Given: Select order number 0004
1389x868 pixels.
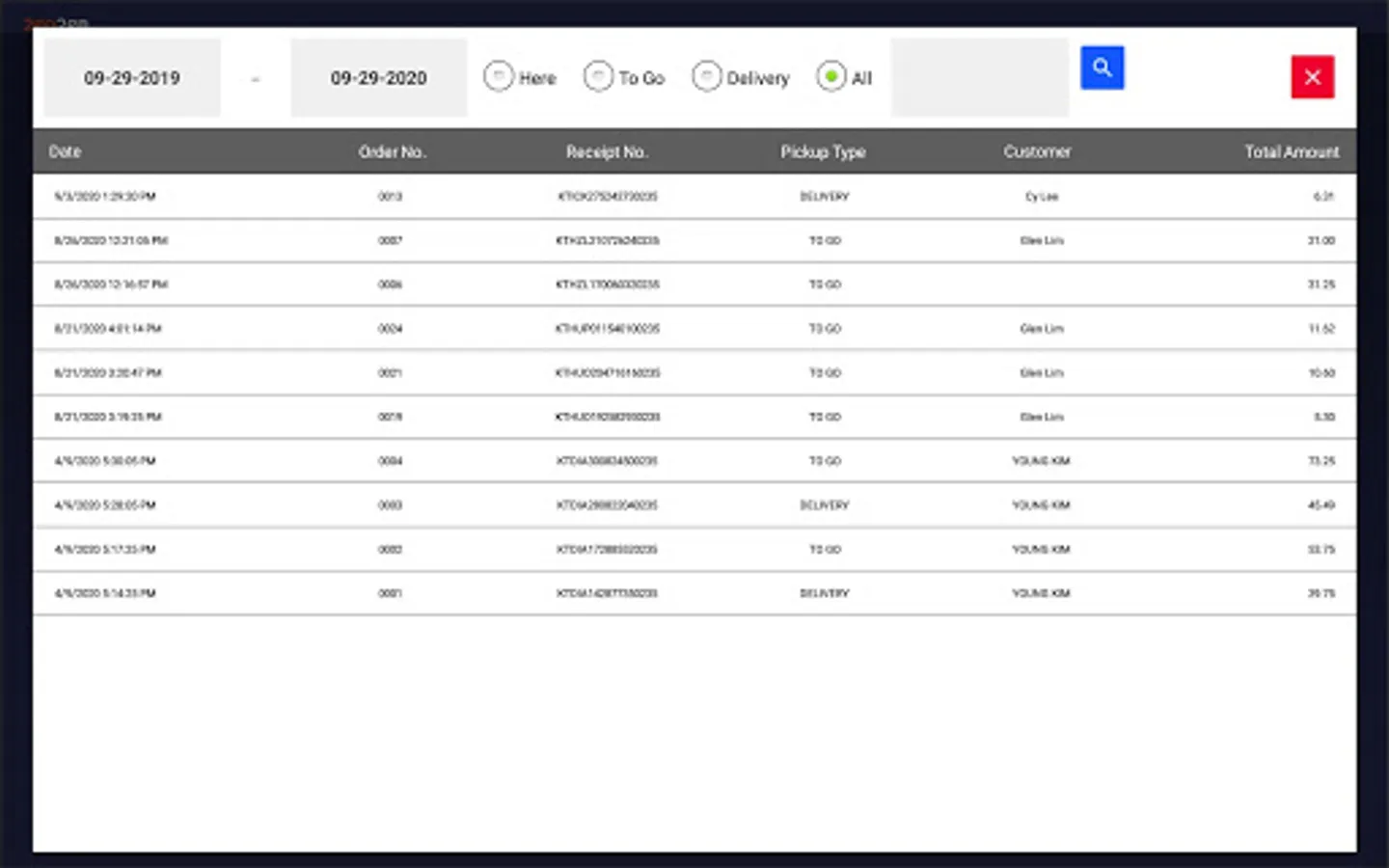Looking at the screenshot, I should [390, 461].
